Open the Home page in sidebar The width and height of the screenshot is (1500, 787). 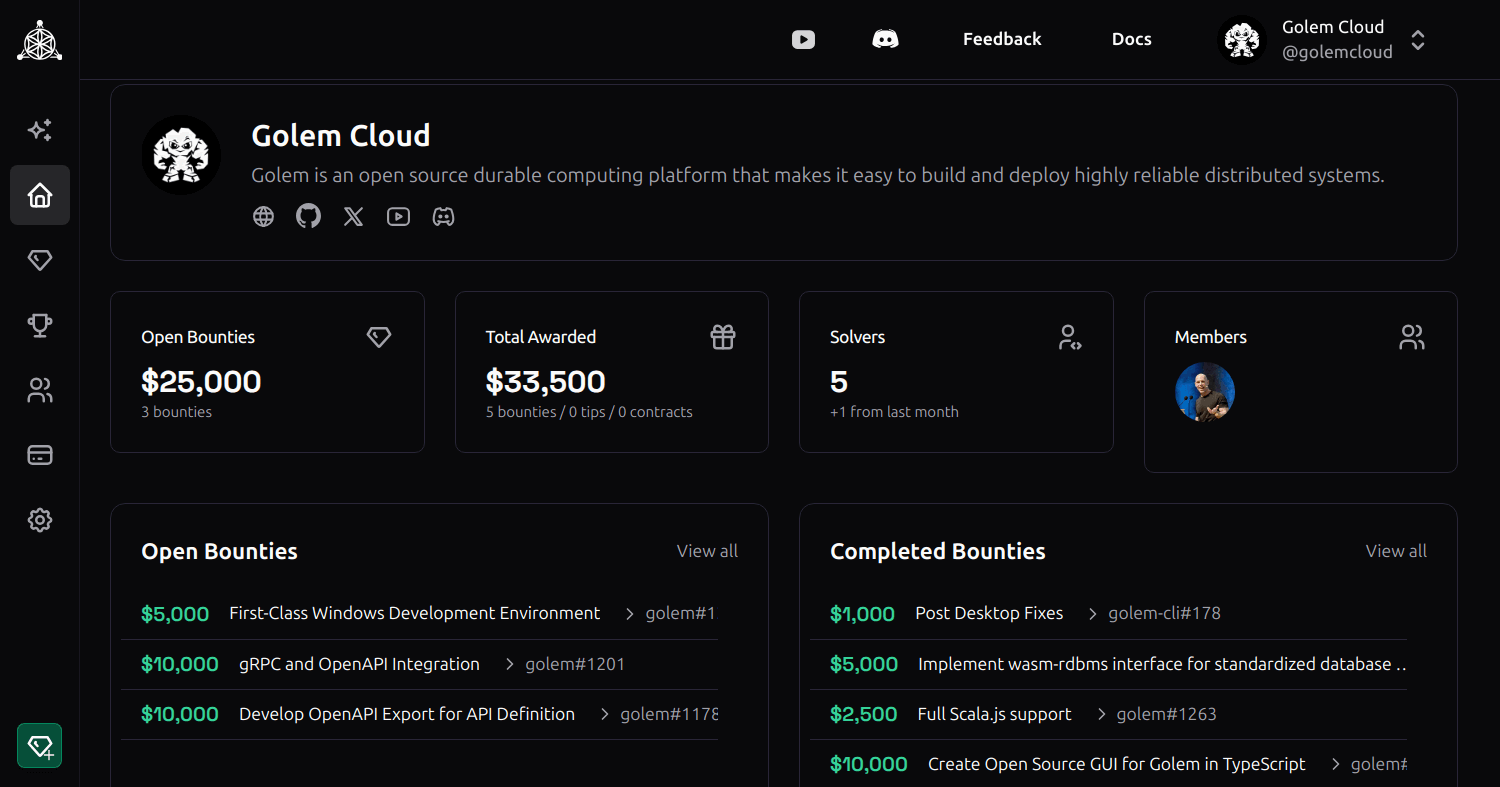click(x=40, y=195)
